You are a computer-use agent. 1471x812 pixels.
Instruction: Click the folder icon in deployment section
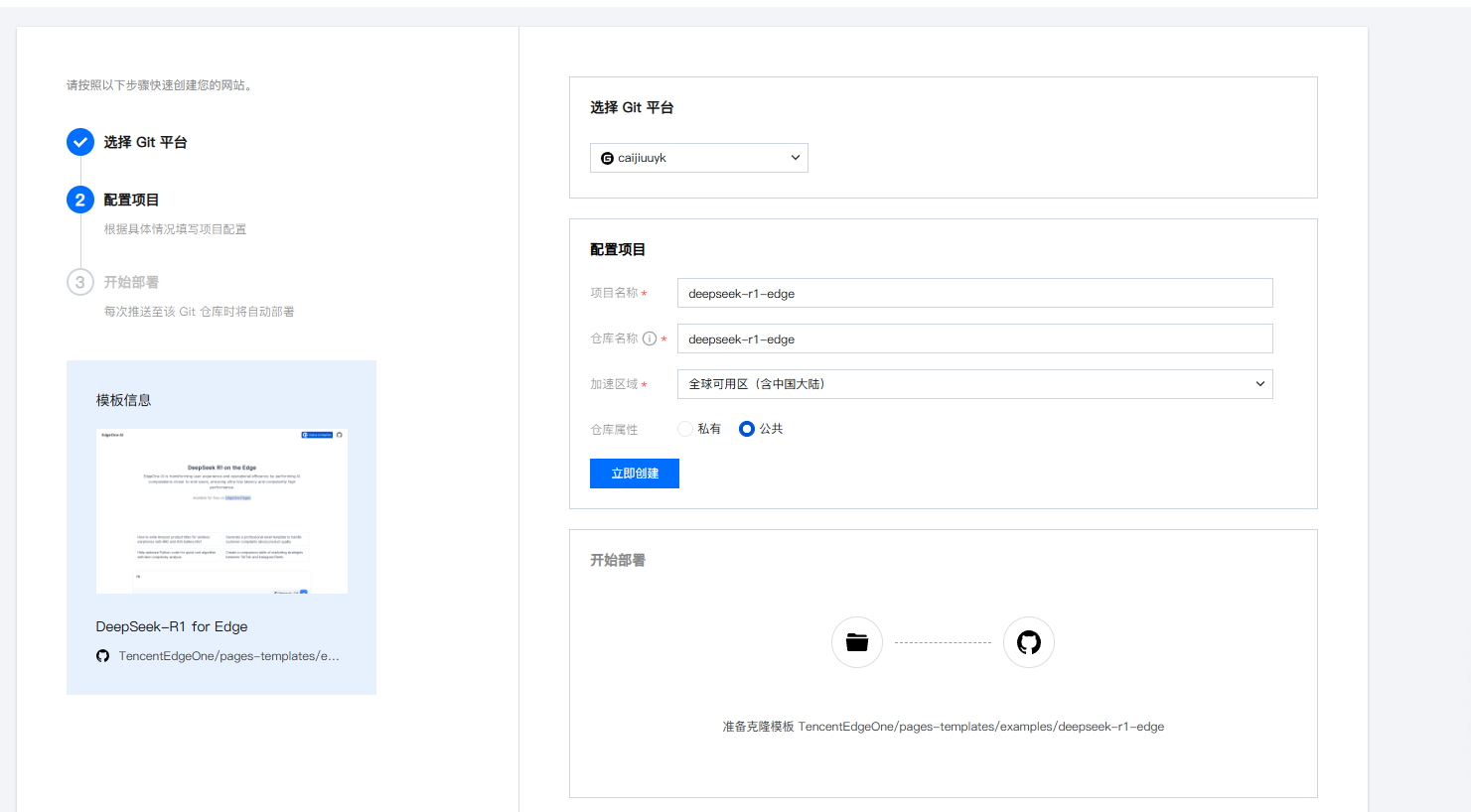click(x=857, y=642)
